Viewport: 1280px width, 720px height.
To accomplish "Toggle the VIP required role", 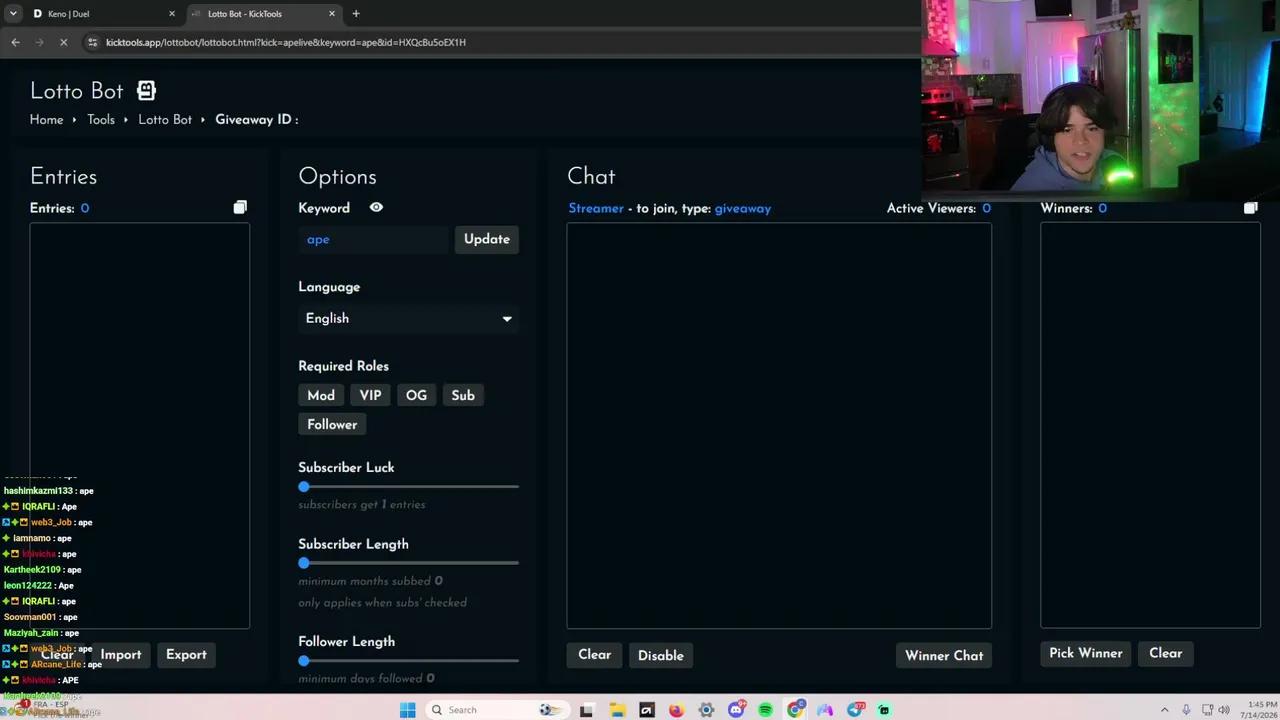I will (x=370, y=395).
